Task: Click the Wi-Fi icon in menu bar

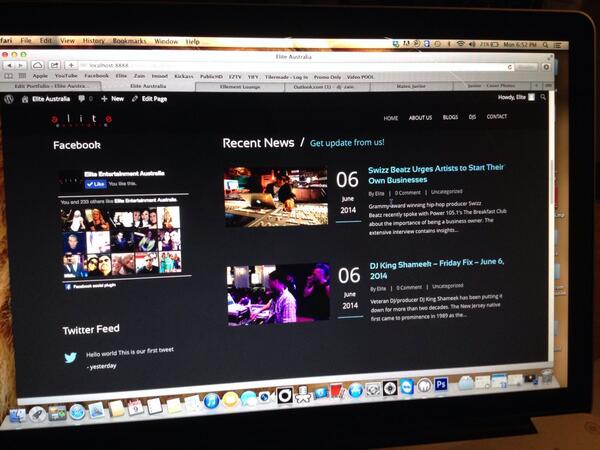Action: 461,44
